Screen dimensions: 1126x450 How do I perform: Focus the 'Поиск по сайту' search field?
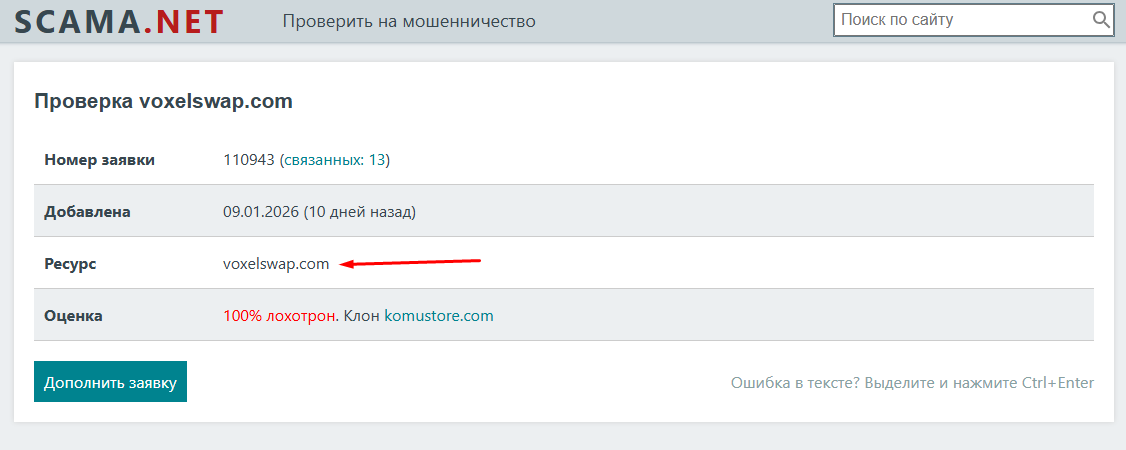960,20
